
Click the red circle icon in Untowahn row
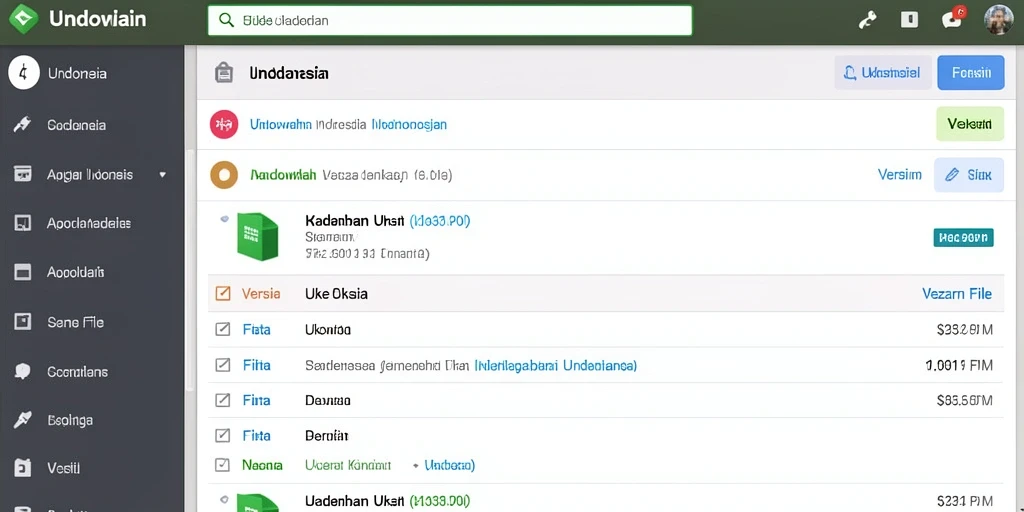(223, 124)
